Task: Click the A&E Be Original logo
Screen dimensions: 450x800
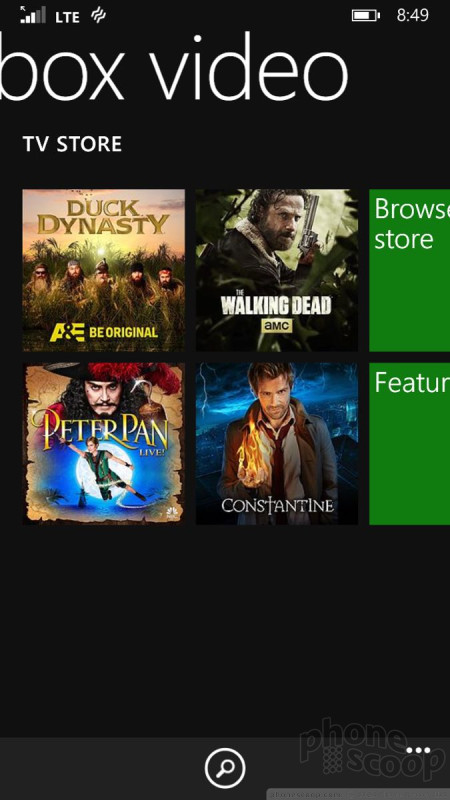Action: (x=104, y=333)
